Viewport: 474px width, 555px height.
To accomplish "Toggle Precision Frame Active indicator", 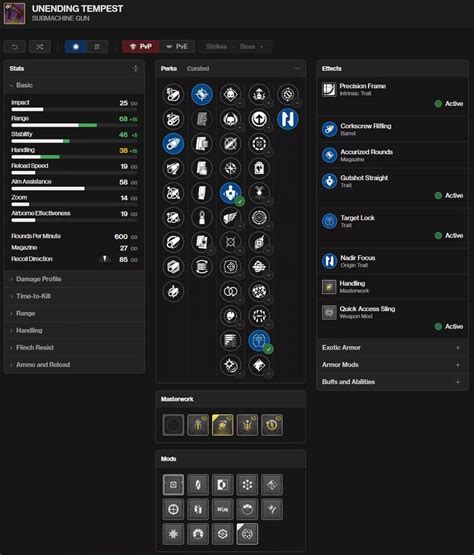I will click(x=449, y=104).
